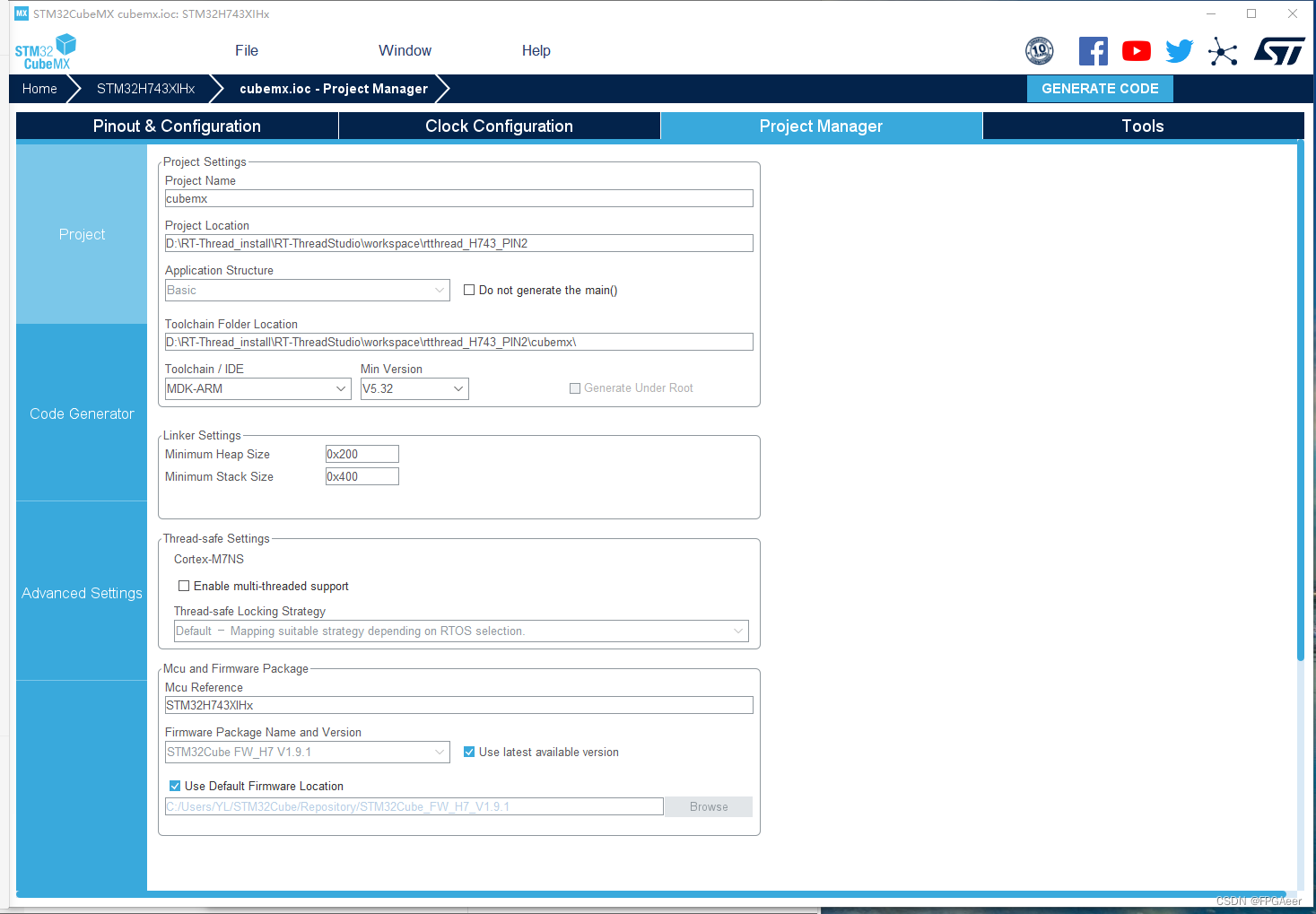Switch to Clock Configuration tab
1316x914 pixels.
500,126
